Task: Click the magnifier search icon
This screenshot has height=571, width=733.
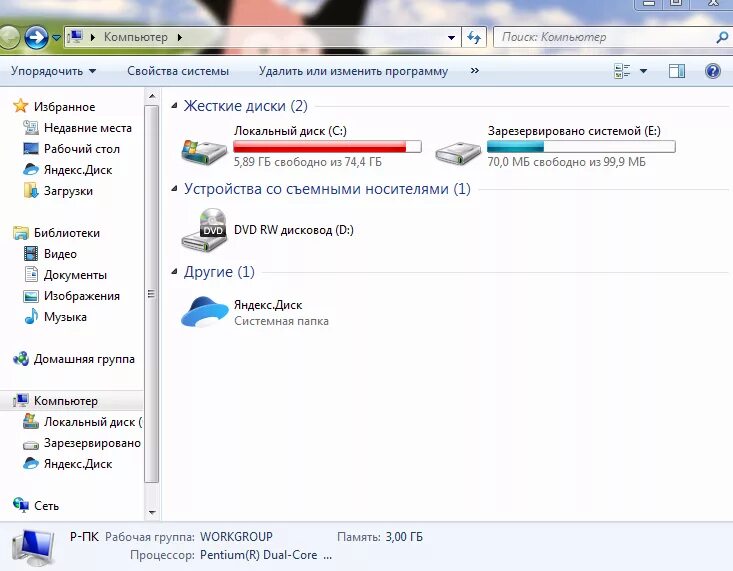Action: pyautogui.click(x=722, y=37)
